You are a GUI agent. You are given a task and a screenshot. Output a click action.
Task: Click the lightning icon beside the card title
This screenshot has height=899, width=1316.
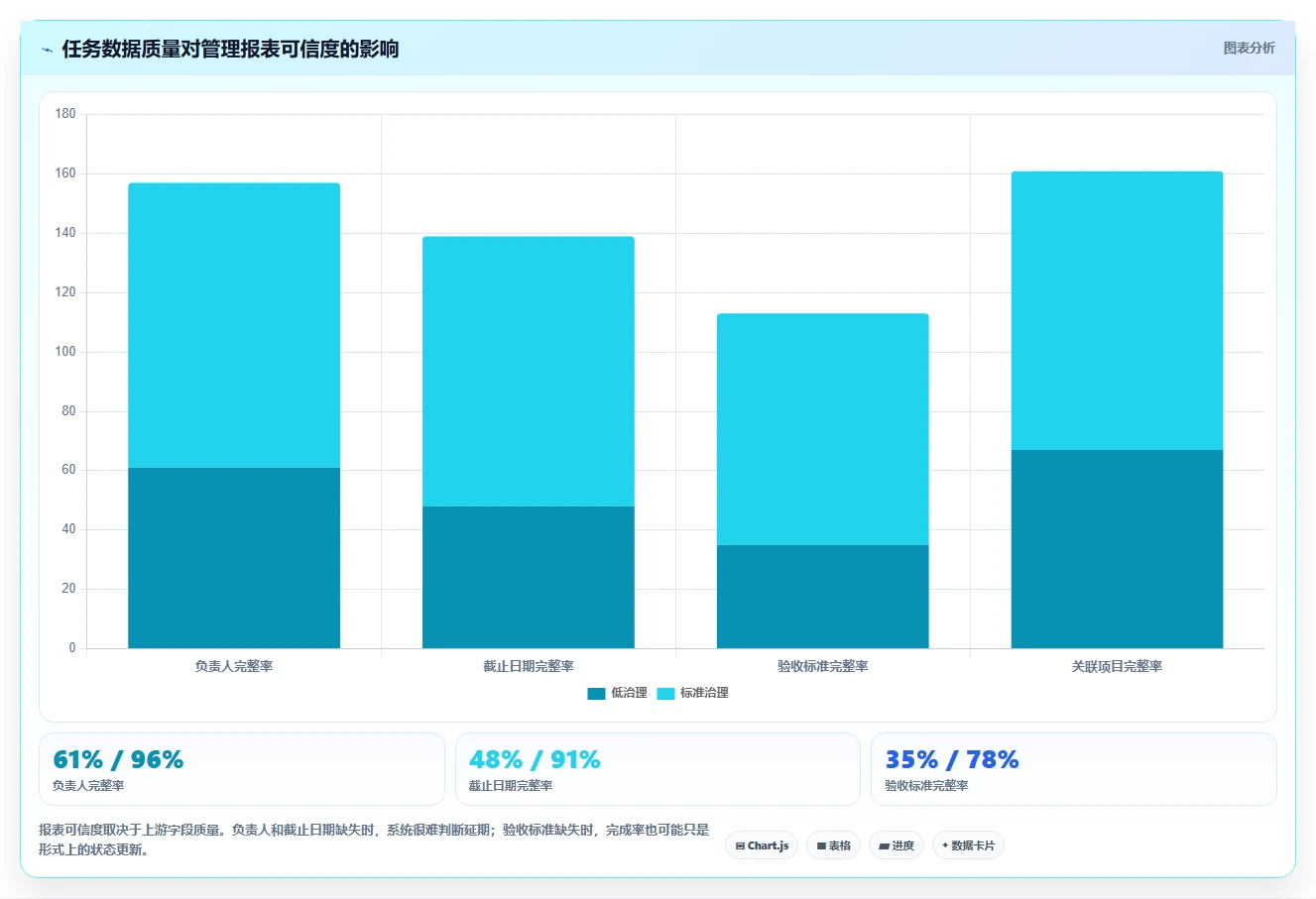click(x=47, y=50)
